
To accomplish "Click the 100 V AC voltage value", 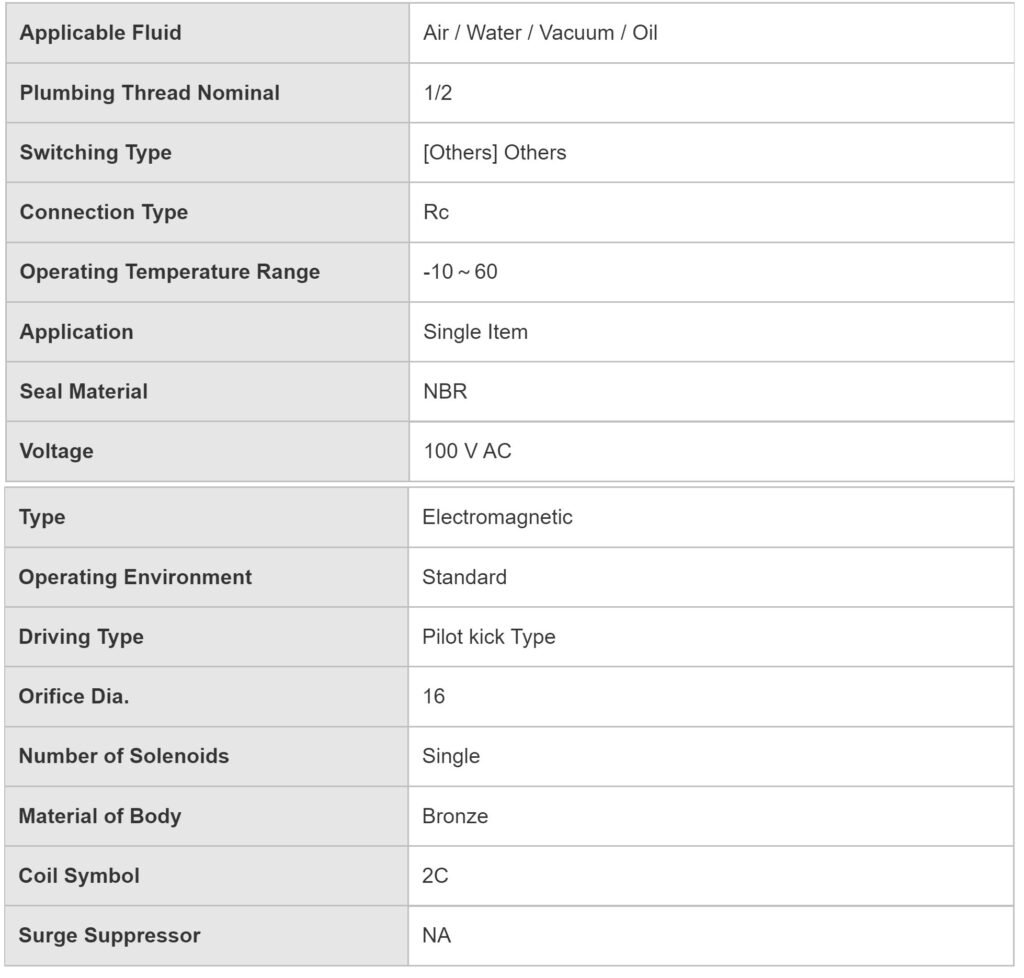I will click(x=467, y=451).
